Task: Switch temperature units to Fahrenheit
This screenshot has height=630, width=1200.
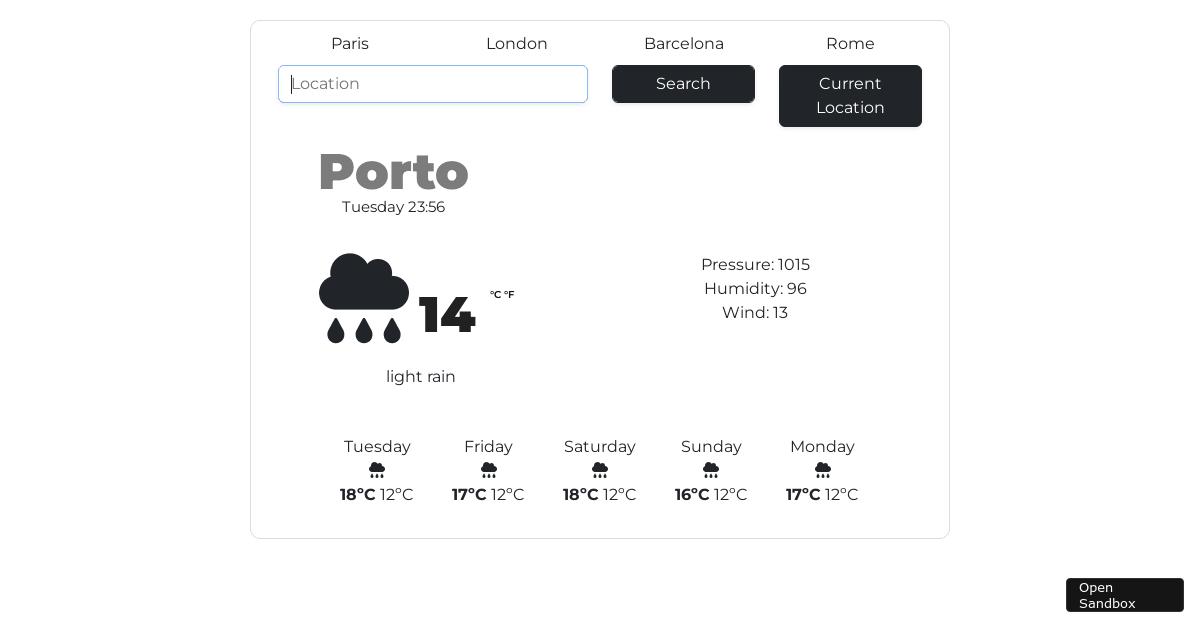Action: [510, 294]
